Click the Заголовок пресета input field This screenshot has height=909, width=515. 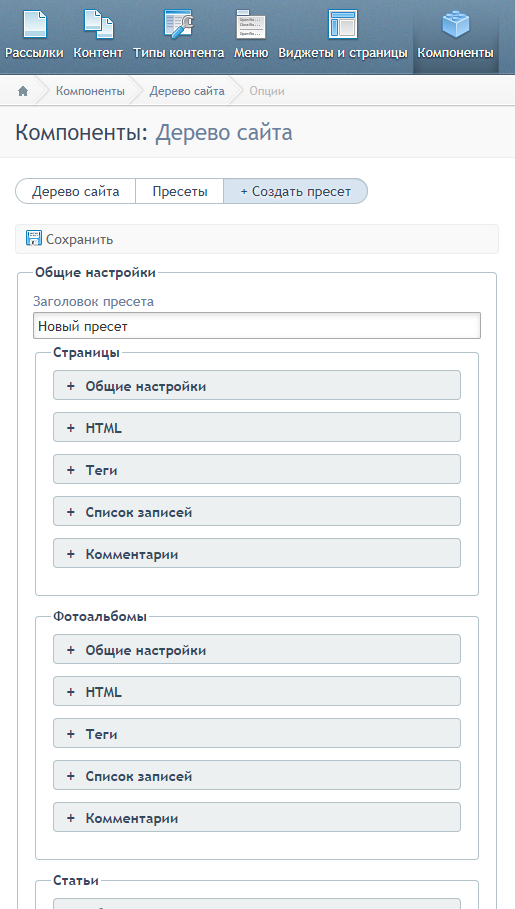pyautogui.click(x=257, y=326)
